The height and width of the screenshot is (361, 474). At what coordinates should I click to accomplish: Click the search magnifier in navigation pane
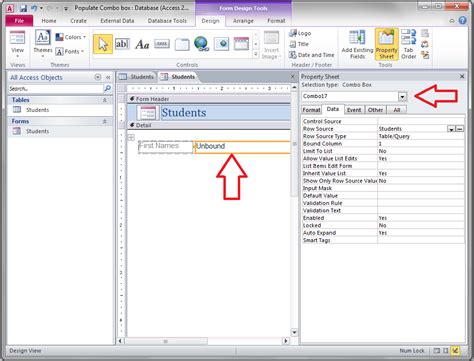coord(108,88)
